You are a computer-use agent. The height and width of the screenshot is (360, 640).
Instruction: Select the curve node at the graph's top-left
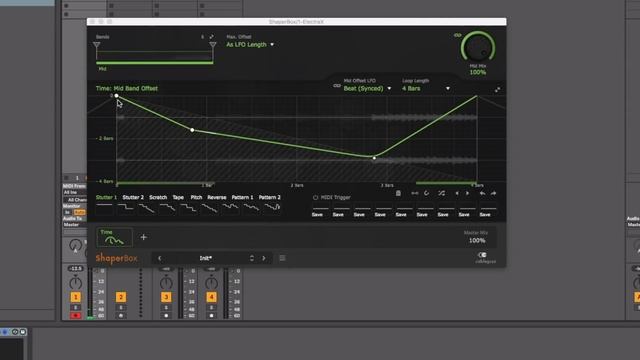(x=116, y=96)
